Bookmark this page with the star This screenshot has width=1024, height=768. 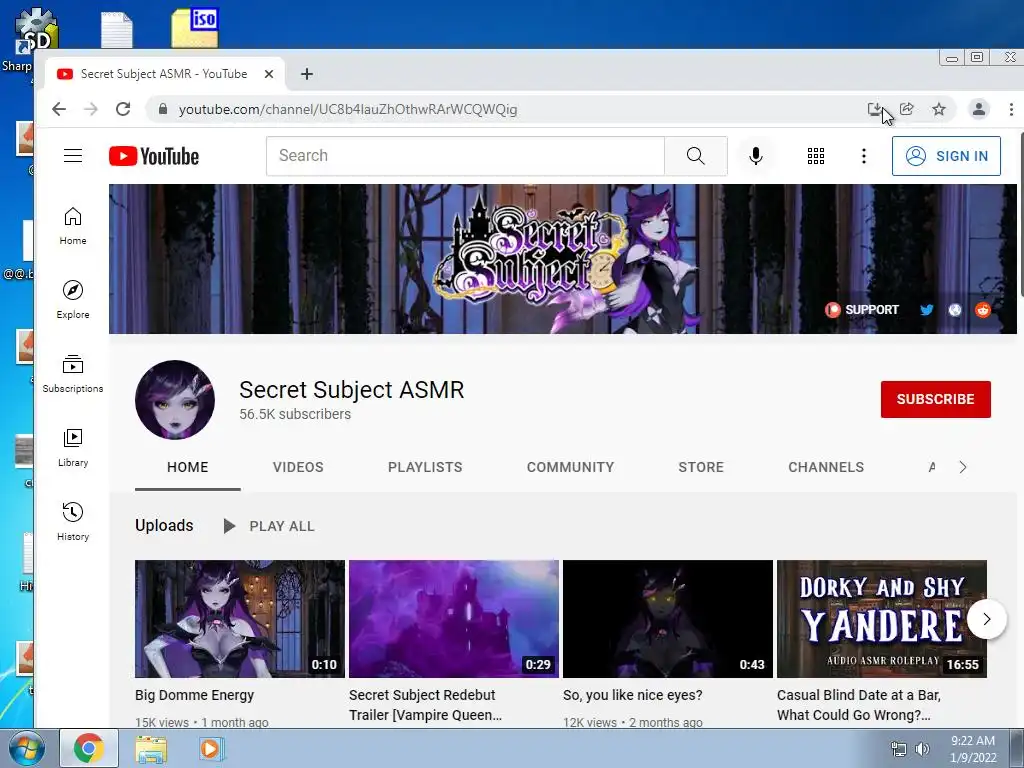(938, 109)
